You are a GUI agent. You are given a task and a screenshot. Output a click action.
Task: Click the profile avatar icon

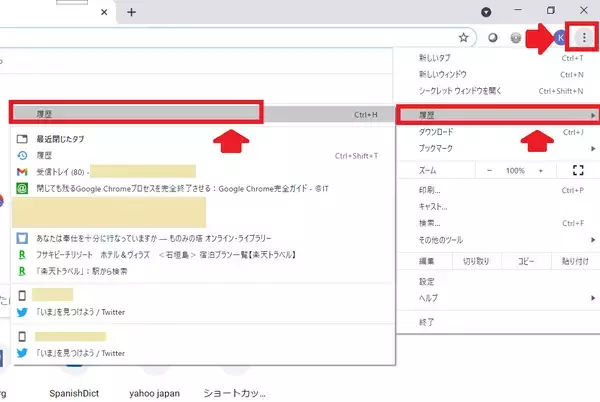(x=559, y=38)
